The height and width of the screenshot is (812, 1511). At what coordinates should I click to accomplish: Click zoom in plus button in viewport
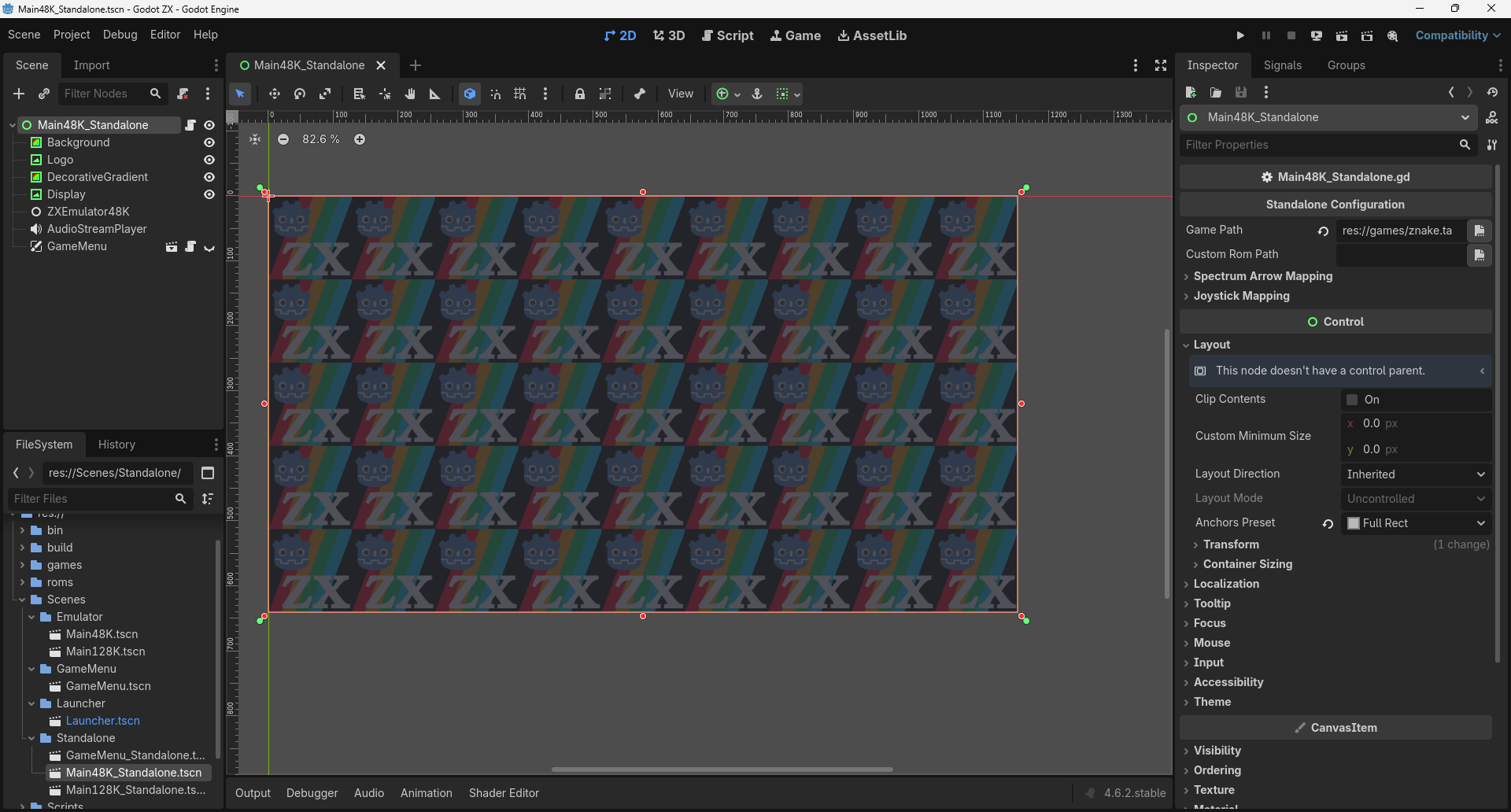click(x=360, y=139)
